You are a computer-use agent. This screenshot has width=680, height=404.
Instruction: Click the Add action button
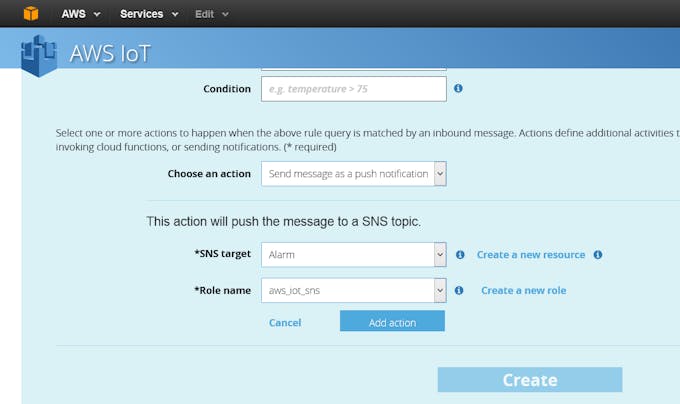click(x=392, y=321)
